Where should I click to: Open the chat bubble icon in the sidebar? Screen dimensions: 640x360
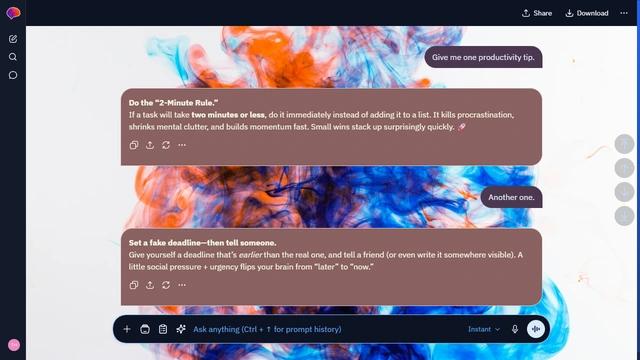coord(13,75)
